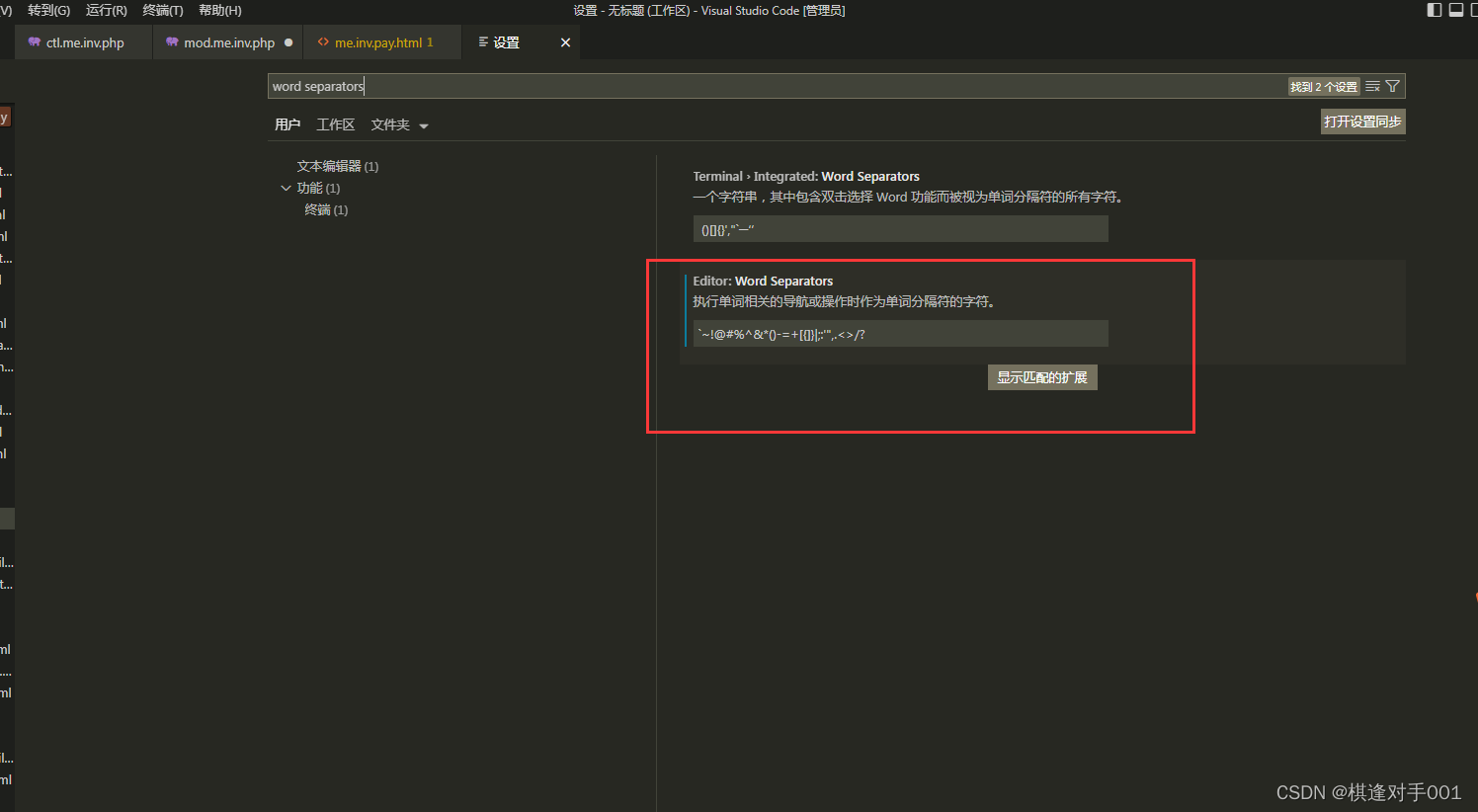Click the Editor Word Separators text field

tap(899, 334)
